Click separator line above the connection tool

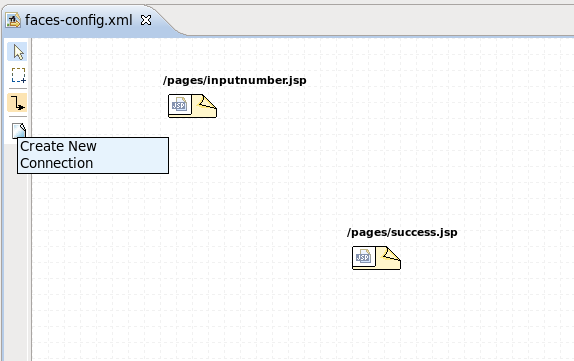click(18, 89)
